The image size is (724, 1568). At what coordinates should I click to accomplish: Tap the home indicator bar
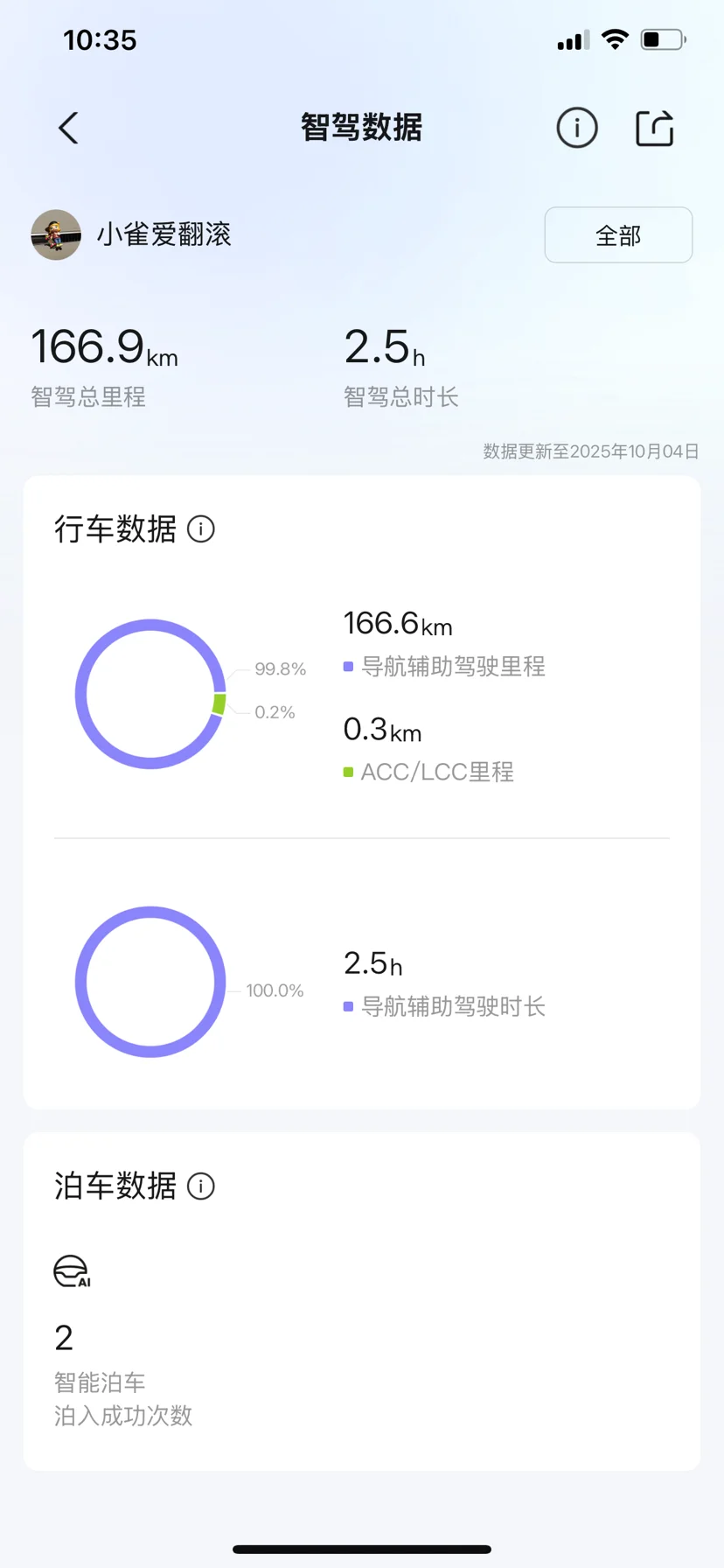click(362, 1549)
